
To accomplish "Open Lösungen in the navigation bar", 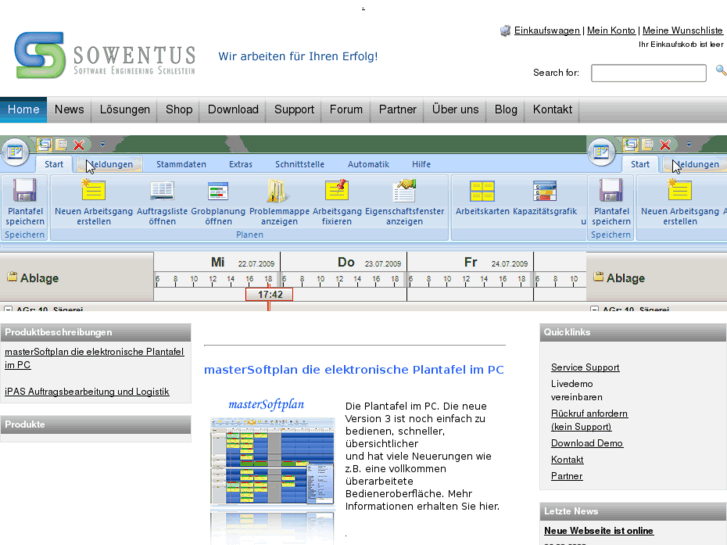I will click(125, 109).
